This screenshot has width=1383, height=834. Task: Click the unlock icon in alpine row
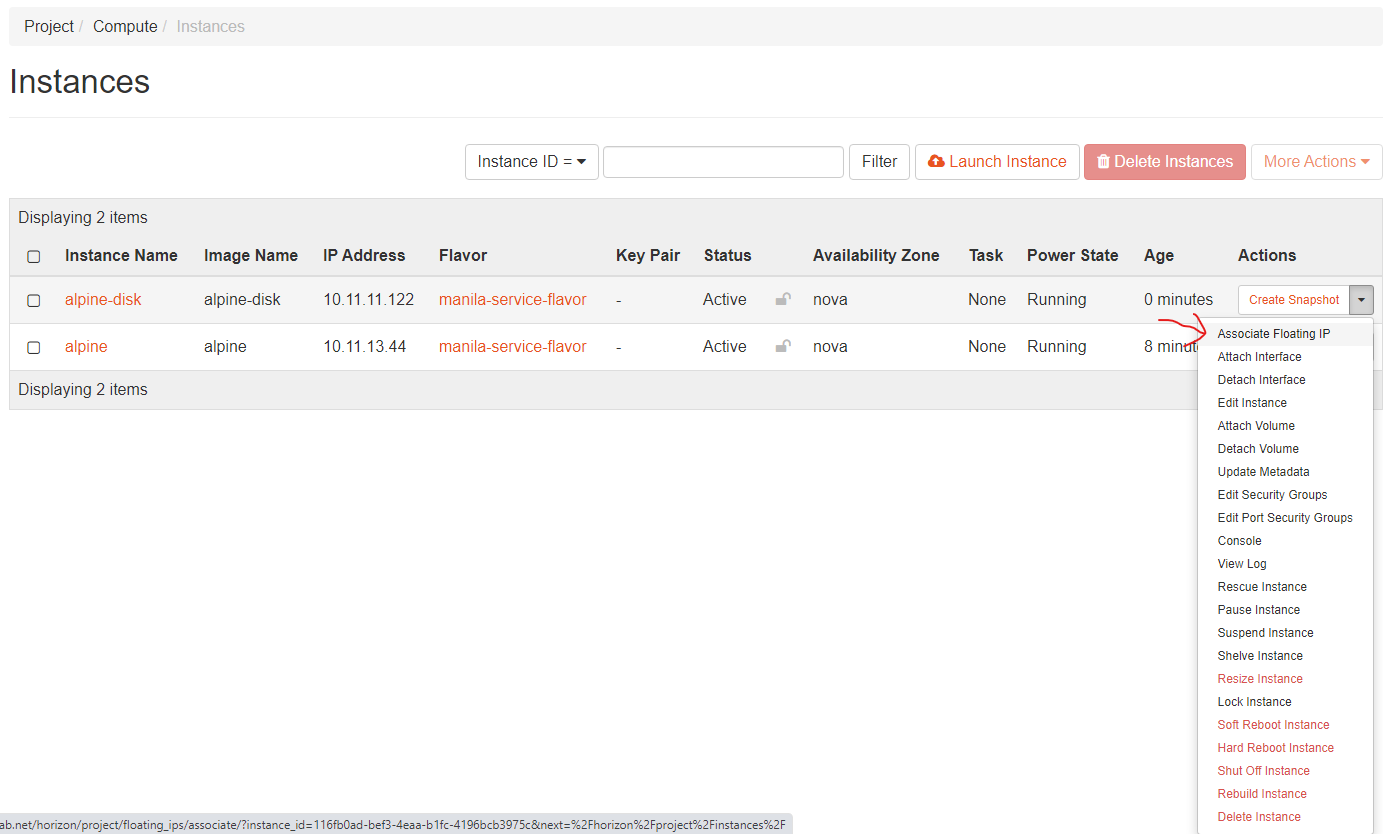point(783,346)
